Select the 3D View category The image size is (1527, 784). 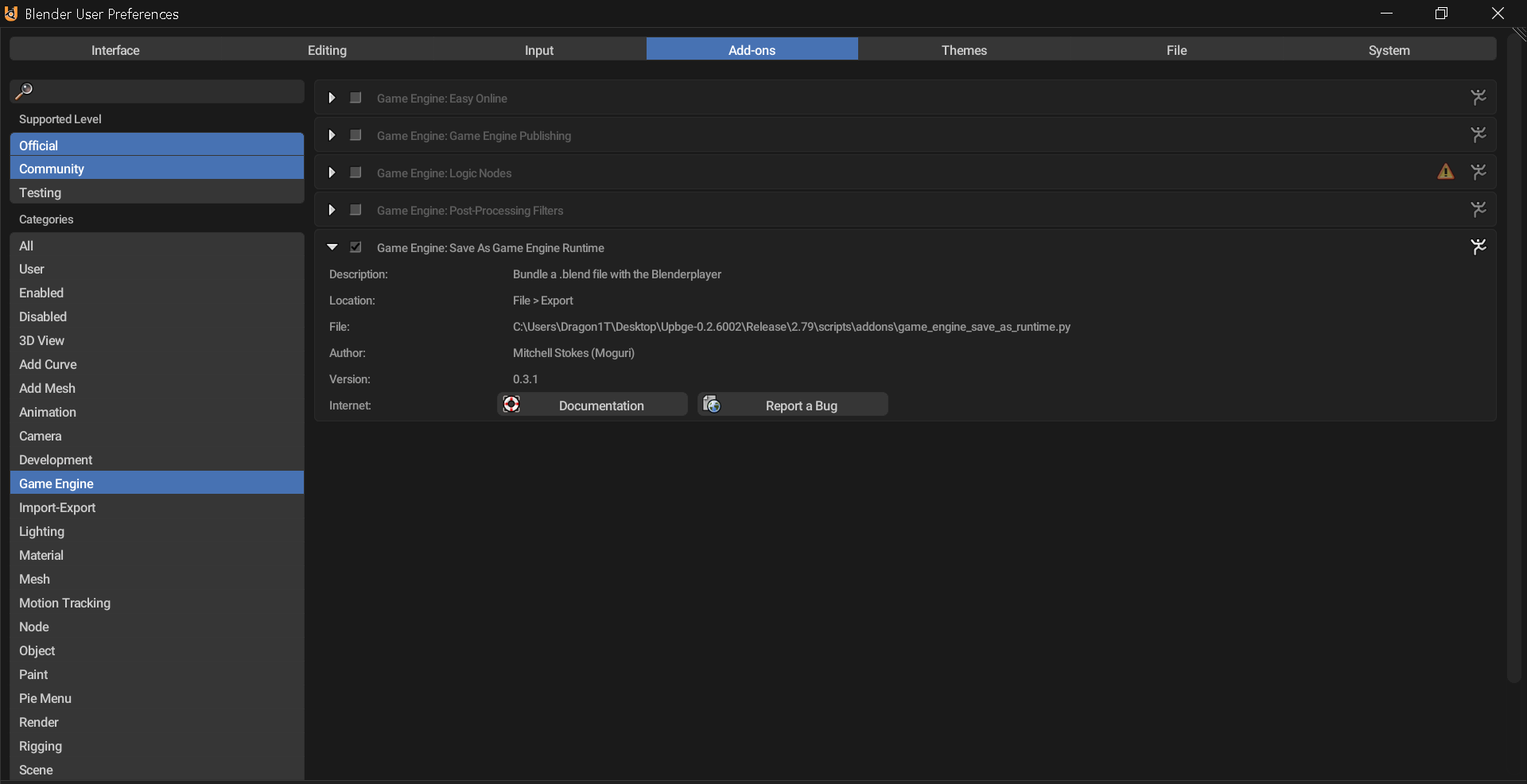coord(157,340)
